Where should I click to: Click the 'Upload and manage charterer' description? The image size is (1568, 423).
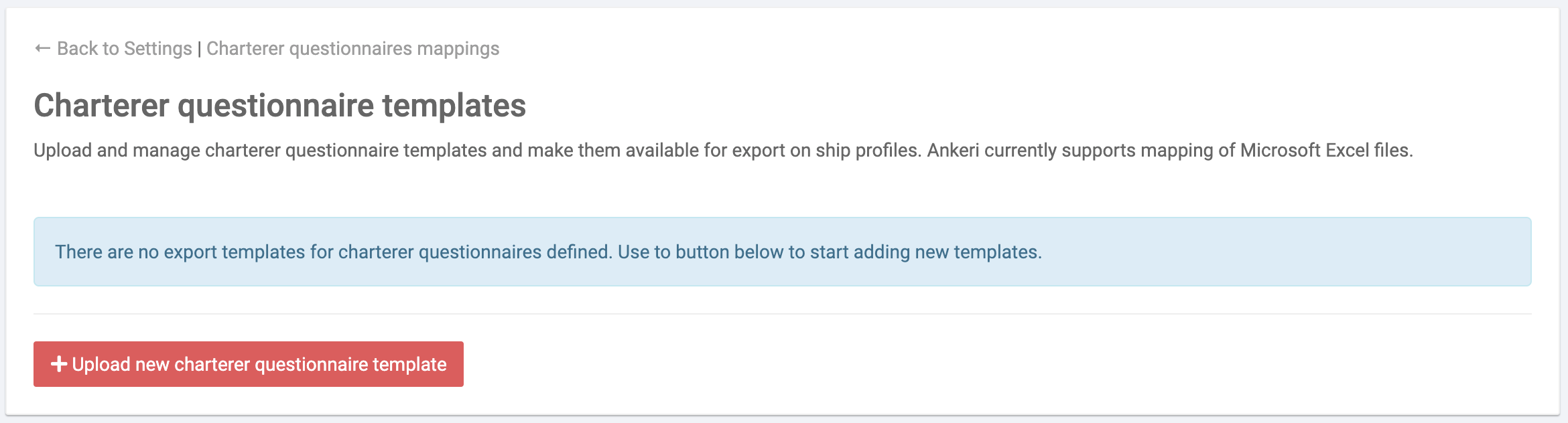[x=260, y=151]
